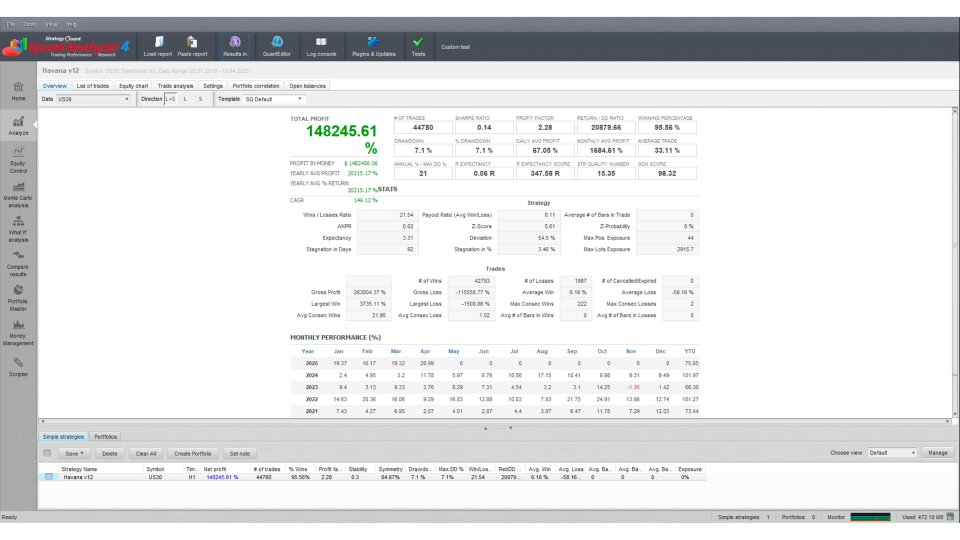The width and height of the screenshot is (960, 540).
Task: Switch to the Settings tab
Action: tap(213, 86)
